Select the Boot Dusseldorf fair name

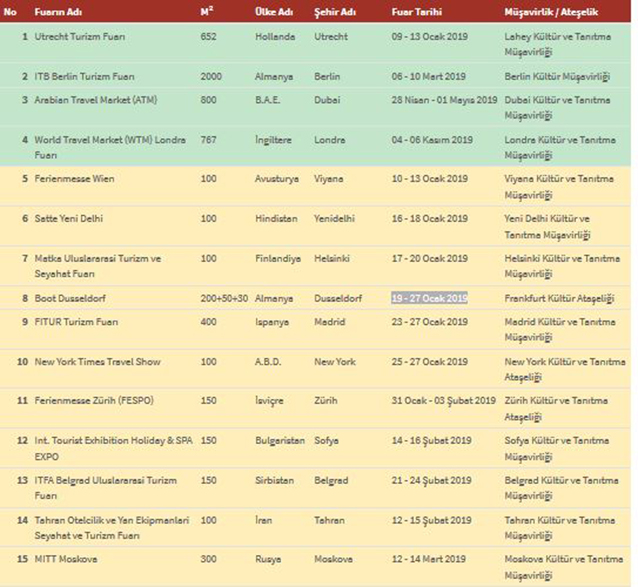(x=73, y=298)
